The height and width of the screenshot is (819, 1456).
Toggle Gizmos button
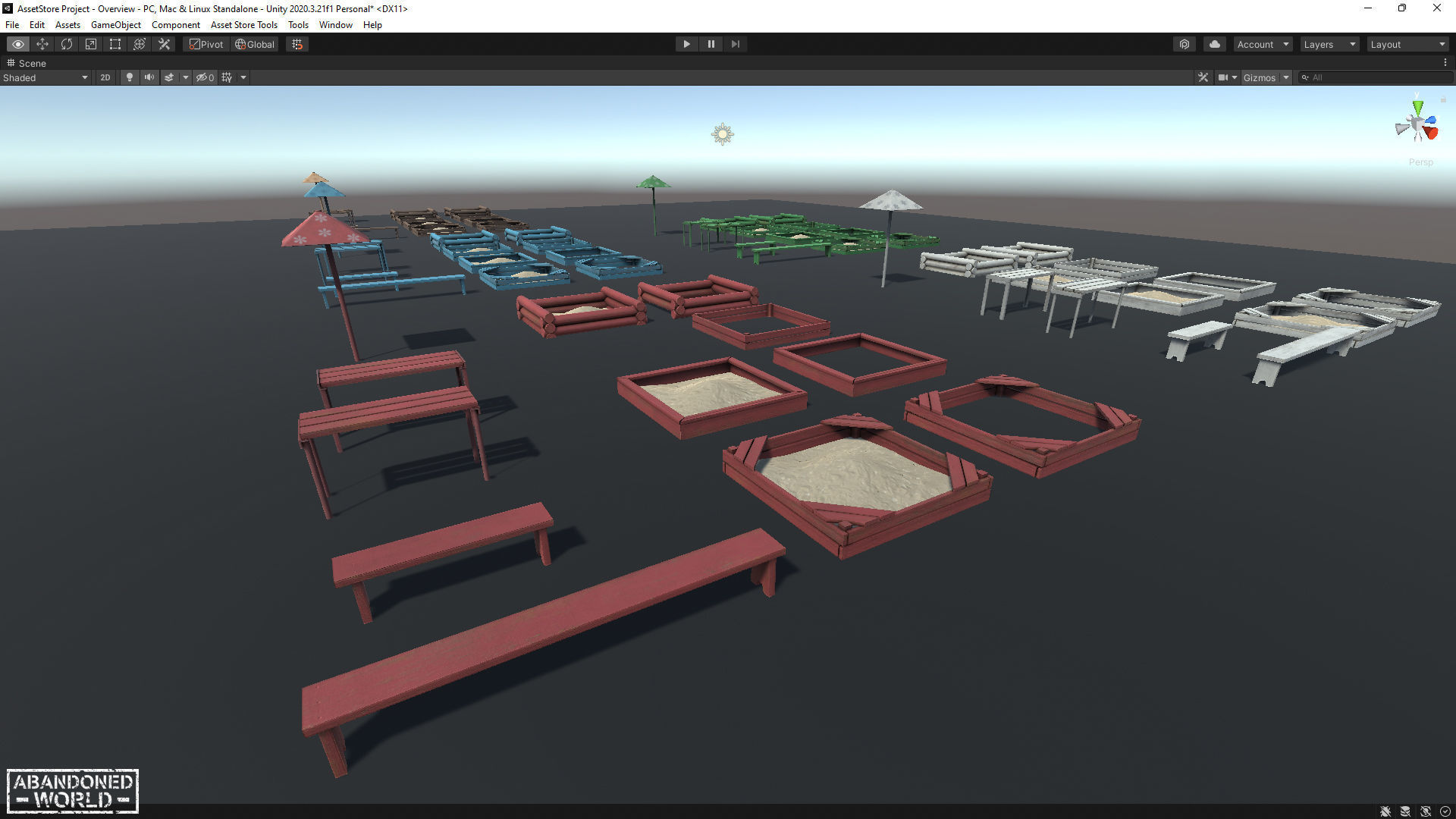pyautogui.click(x=1259, y=77)
